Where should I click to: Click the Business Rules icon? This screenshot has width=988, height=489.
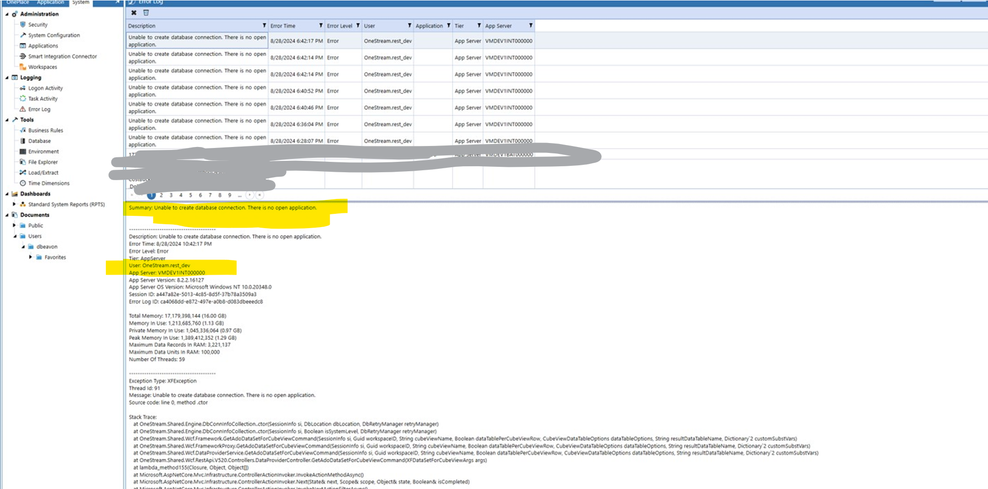coord(23,130)
